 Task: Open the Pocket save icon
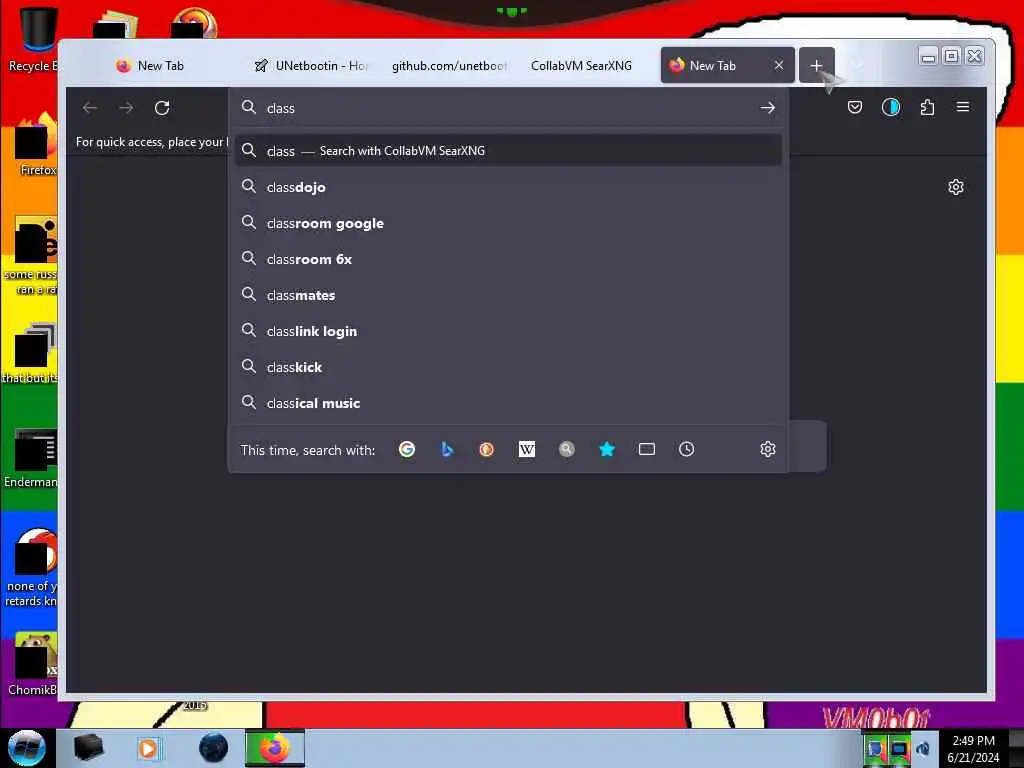[855, 107]
